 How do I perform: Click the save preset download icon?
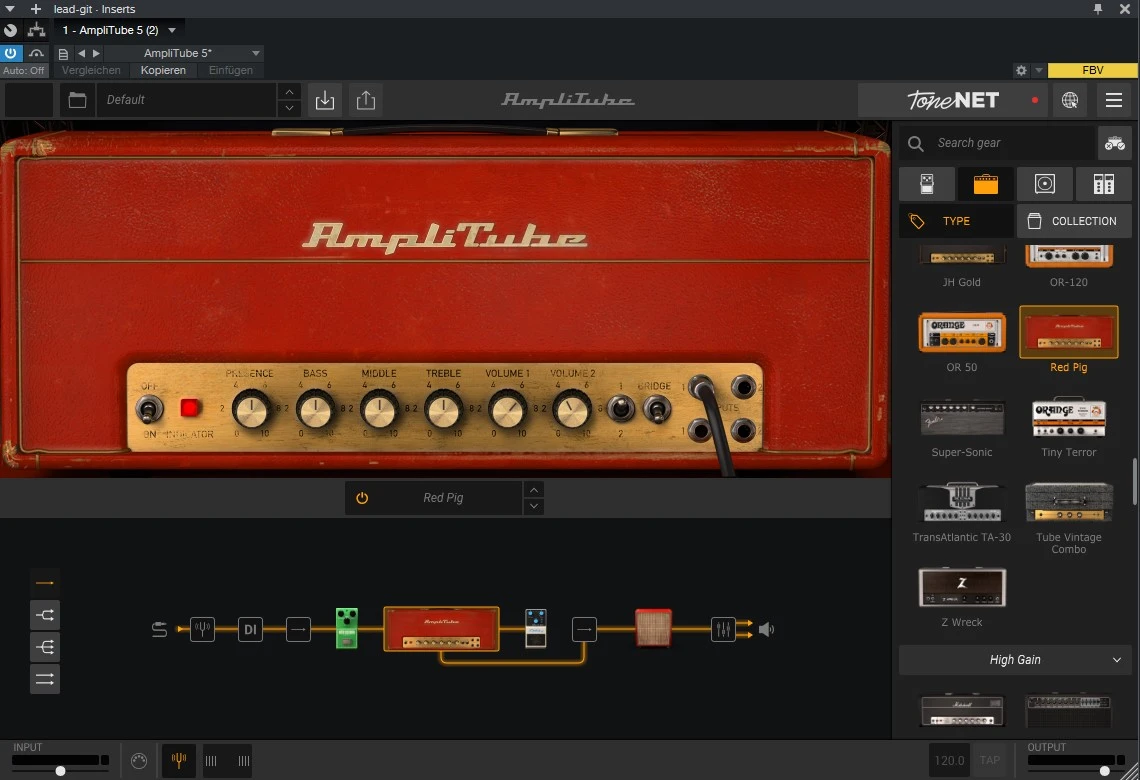(324, 100)
